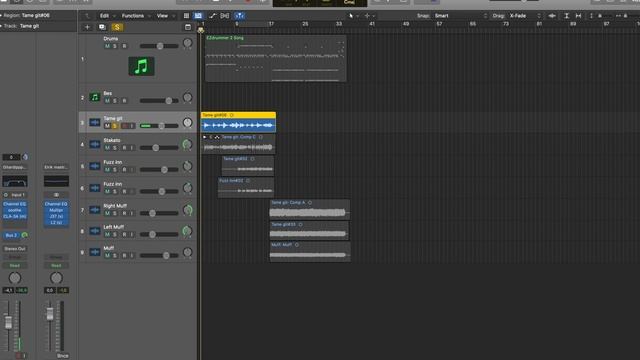
Task: Expand the Region inspector disclosure triangle
Action: 1,16
